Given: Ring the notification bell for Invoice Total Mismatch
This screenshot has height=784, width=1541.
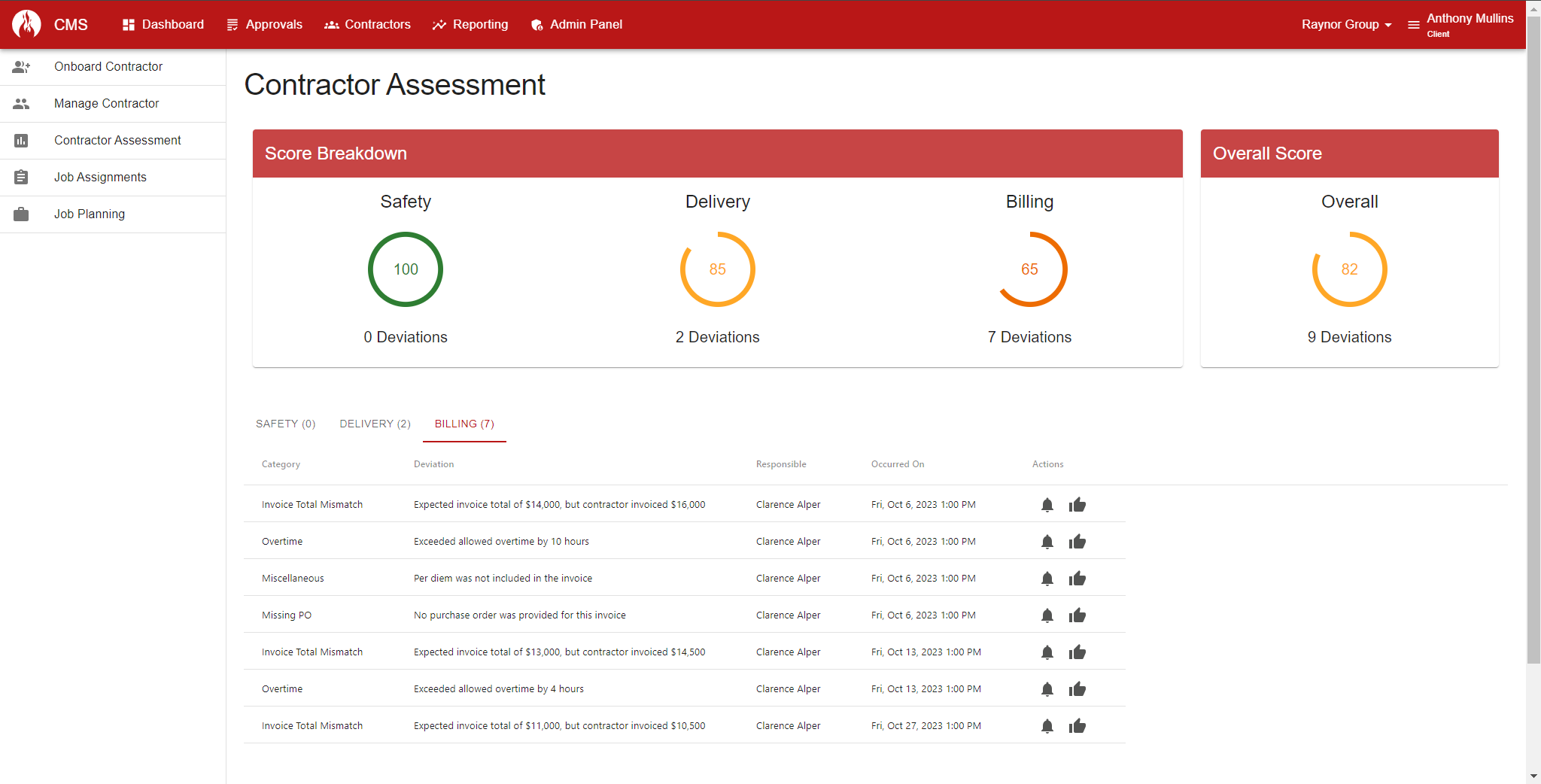Looking at the screenshot, I should 1047,504.
